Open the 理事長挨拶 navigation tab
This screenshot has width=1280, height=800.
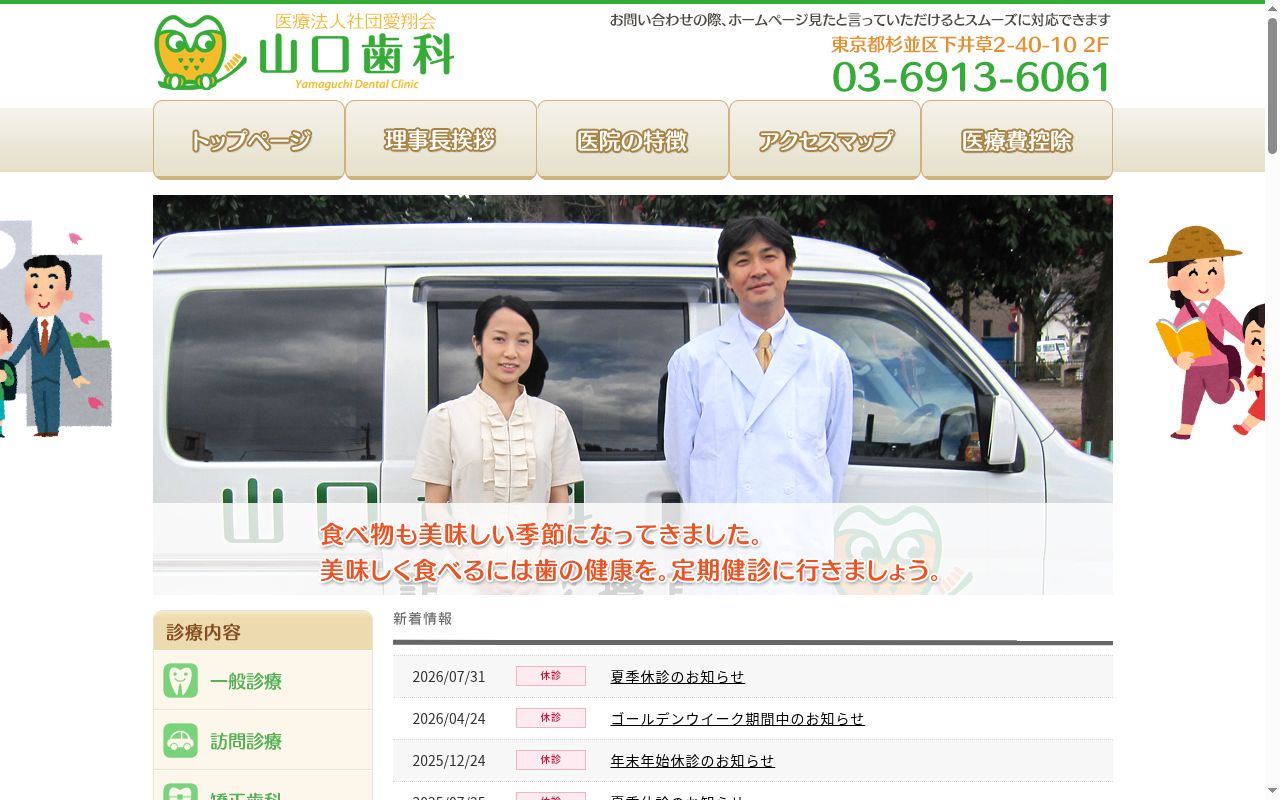441,140
